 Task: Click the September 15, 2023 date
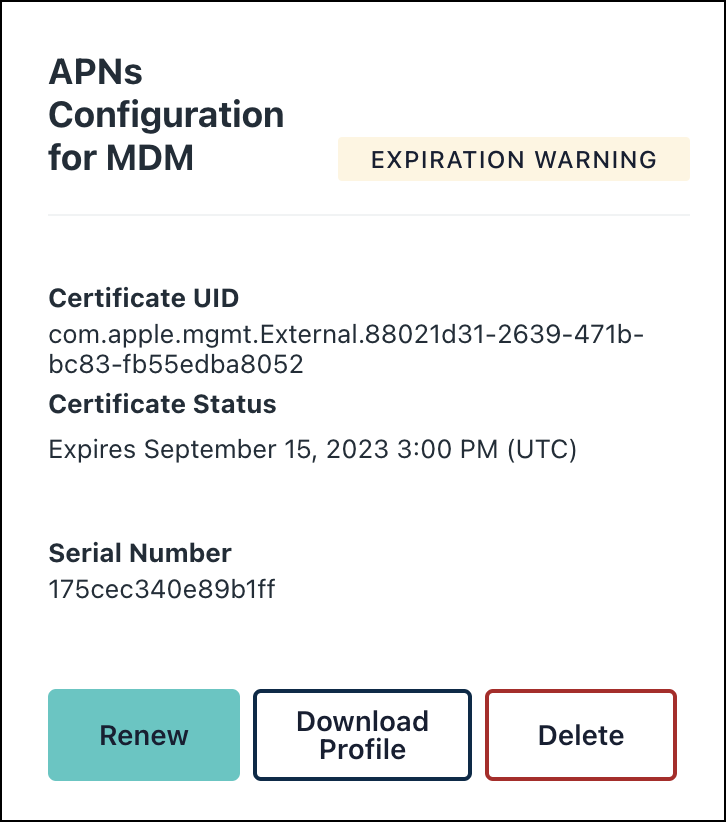(264, 450)
